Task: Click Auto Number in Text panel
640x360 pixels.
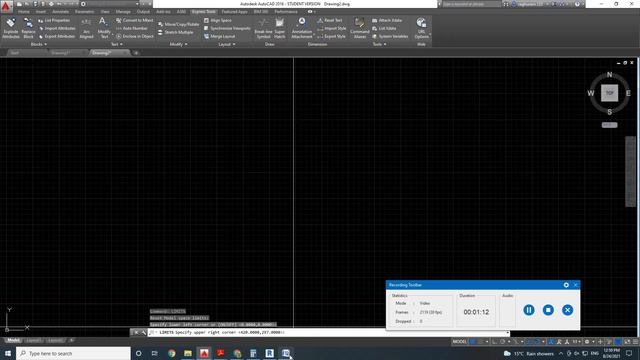Action: pos(132,28)
